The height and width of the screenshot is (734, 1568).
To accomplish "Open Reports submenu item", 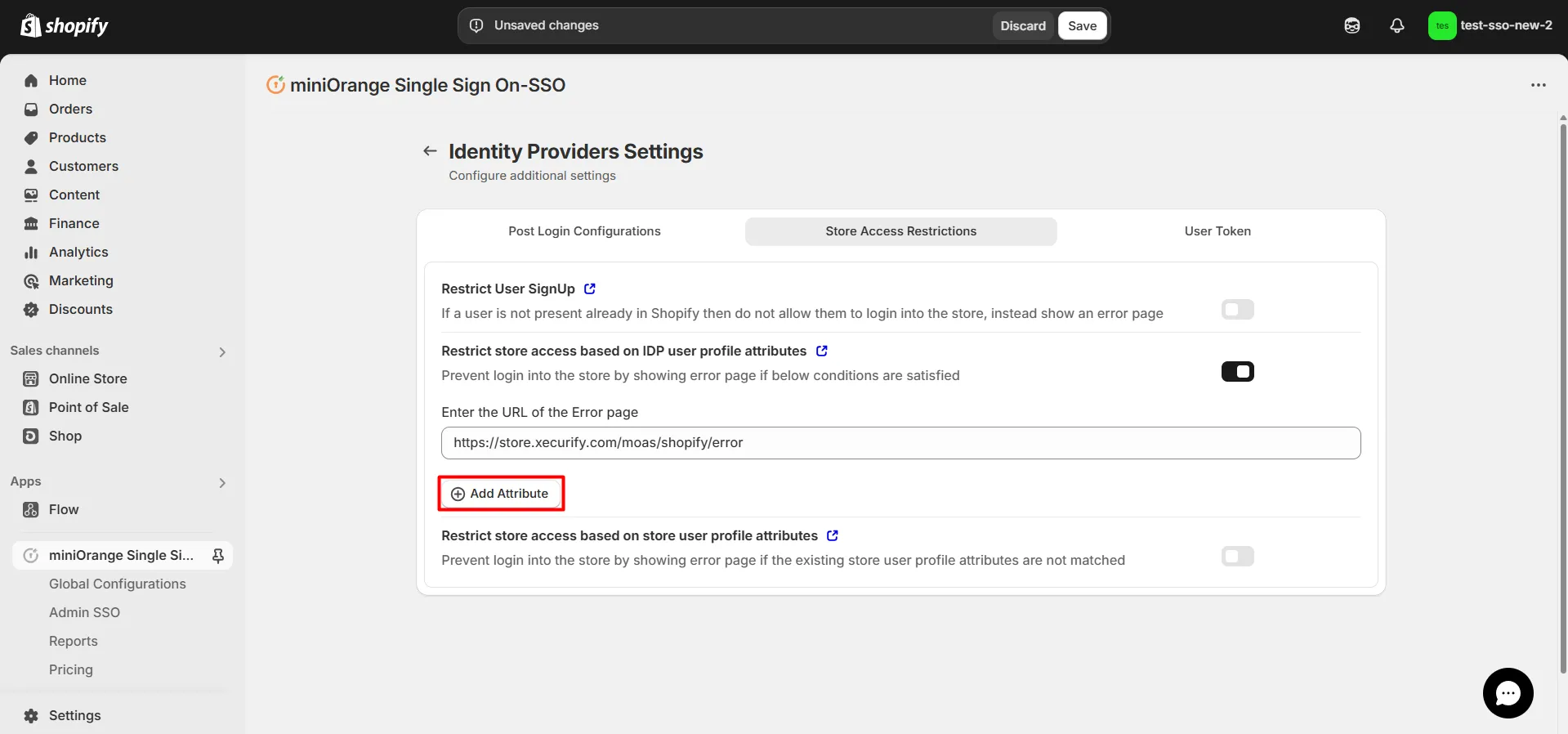I will tap(74, 641).
